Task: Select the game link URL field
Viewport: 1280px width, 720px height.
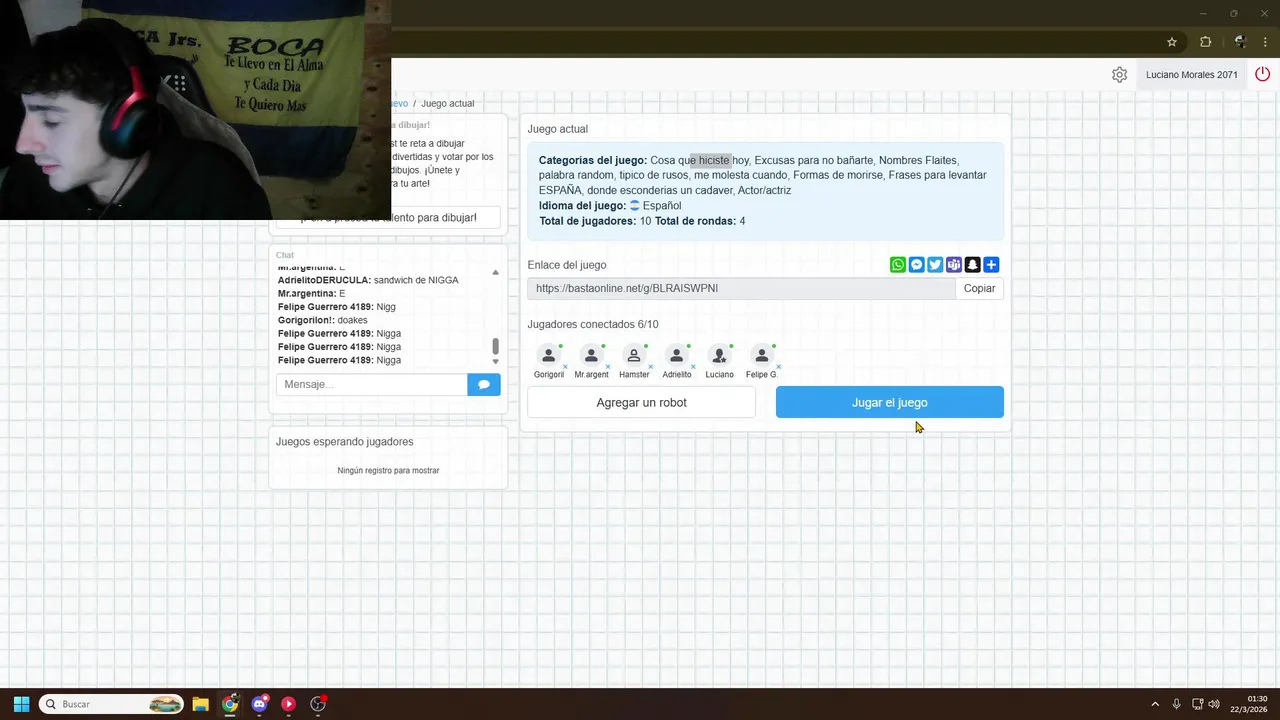Action: (x=741, y=288)
